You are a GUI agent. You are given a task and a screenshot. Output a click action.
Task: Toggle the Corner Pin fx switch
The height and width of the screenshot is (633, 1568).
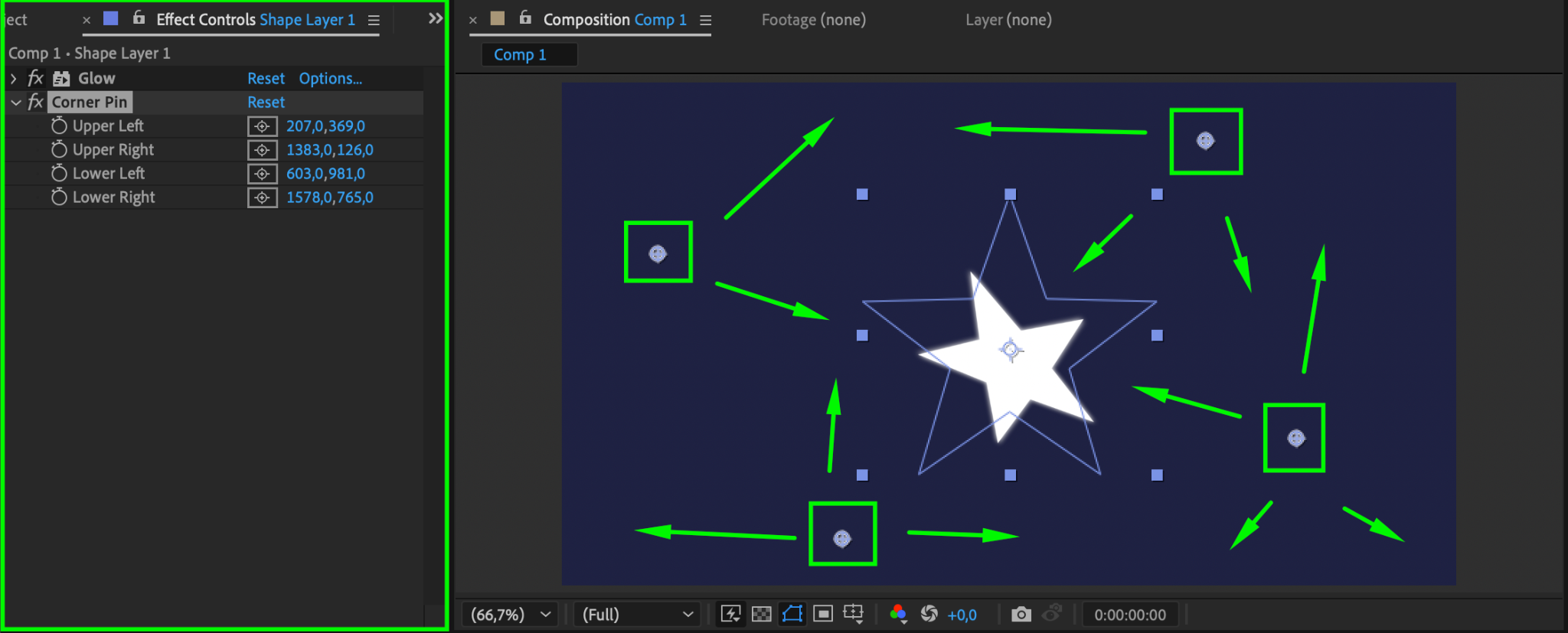[x=36, y=102]
